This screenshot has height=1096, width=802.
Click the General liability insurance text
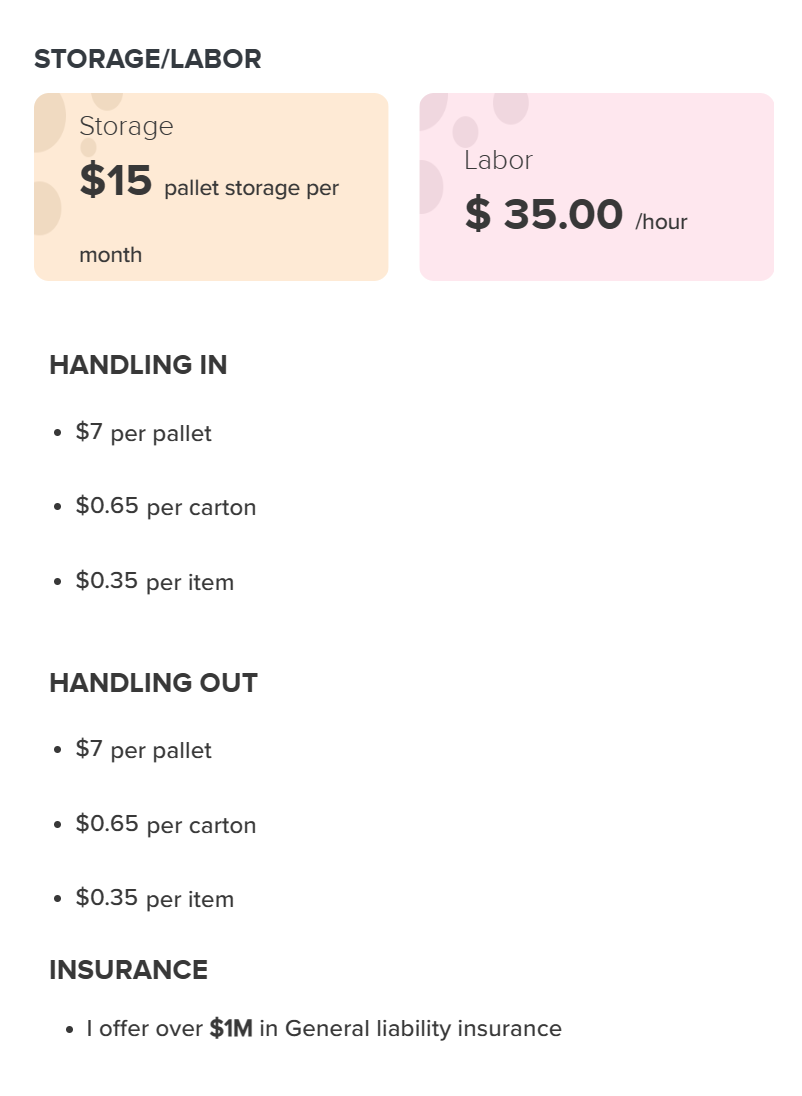pos(423,1029)
